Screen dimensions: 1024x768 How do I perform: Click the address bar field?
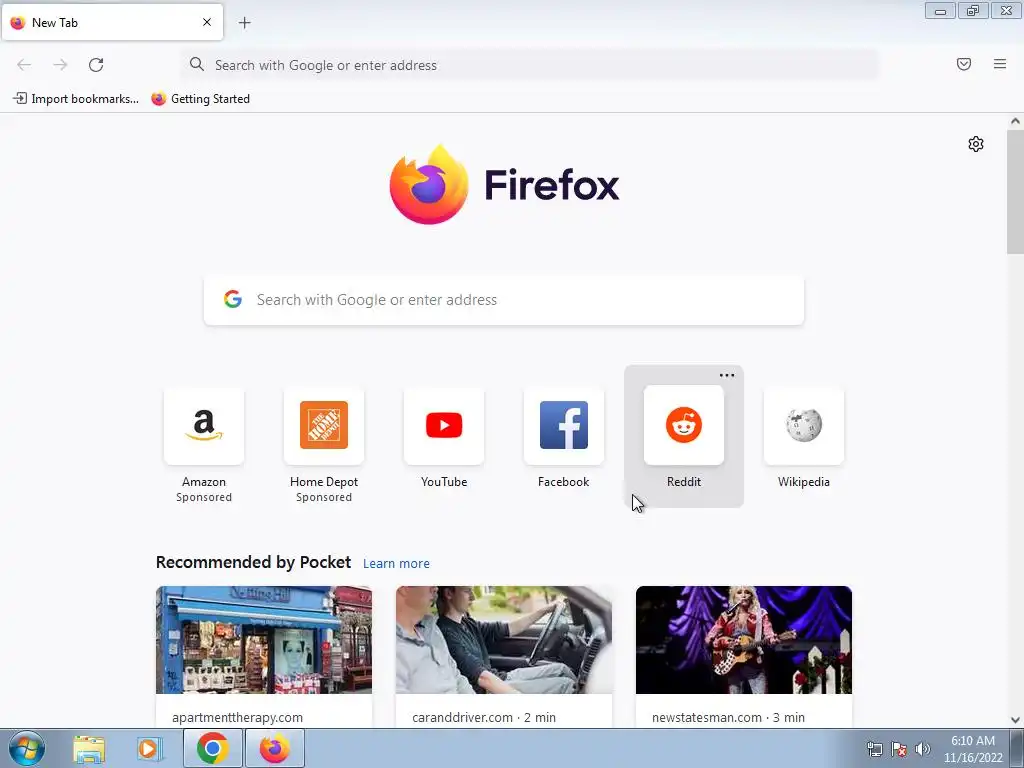[x=530, y=65]
